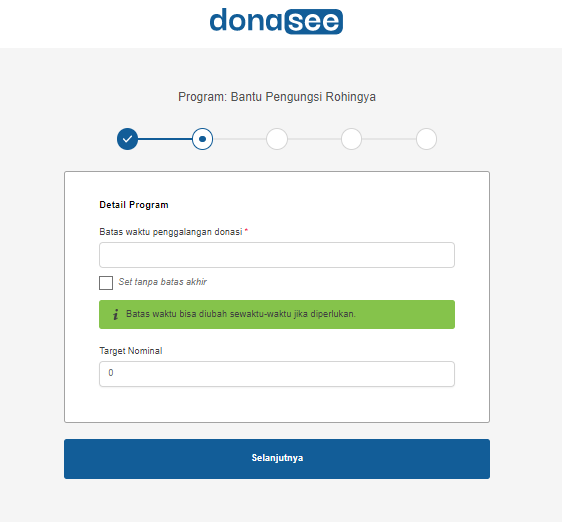
Task: Click the green batas waktu info banner
Action: [x=277, y=314]
